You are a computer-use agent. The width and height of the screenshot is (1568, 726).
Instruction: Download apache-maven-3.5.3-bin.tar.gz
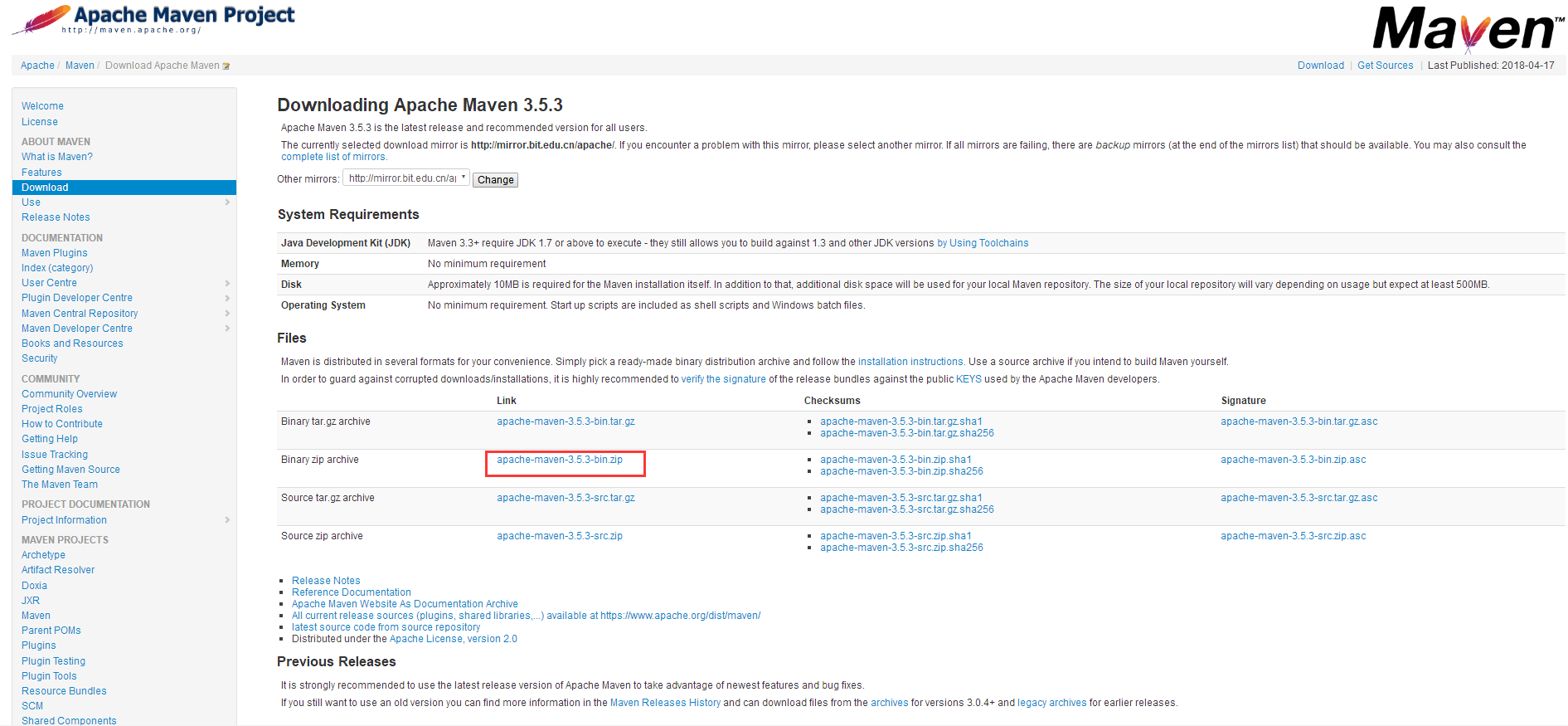566,421
